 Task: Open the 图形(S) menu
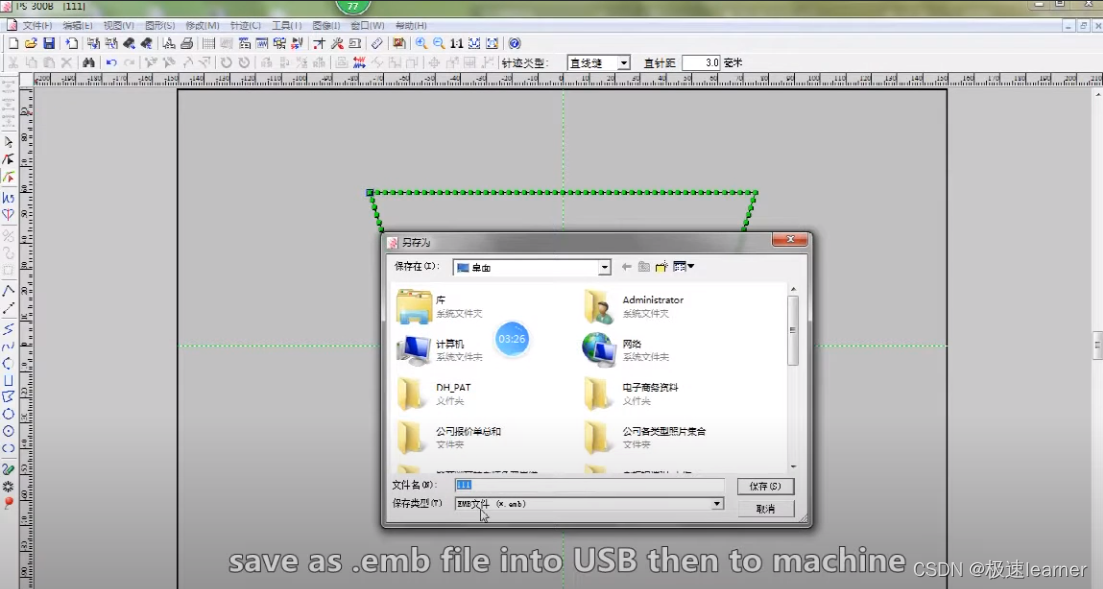[160, 25]
